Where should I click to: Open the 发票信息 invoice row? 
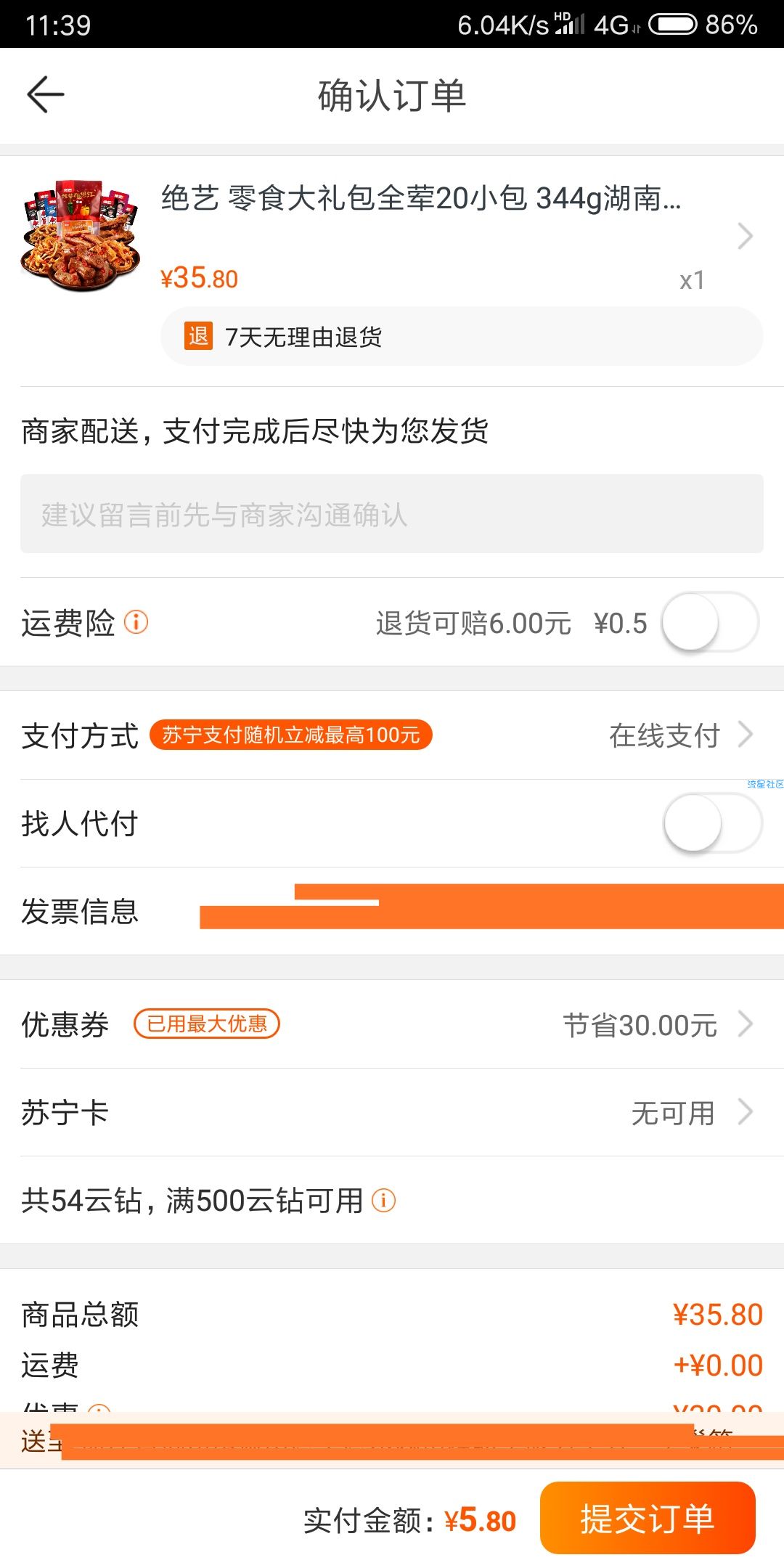pyautogui.click(x=392, y=911)
